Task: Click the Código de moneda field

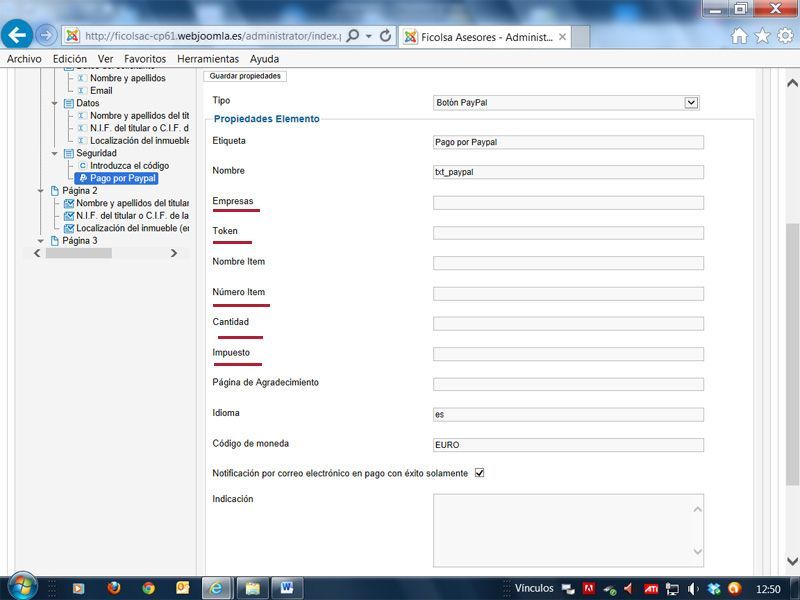Action: (x=568, y=445)
